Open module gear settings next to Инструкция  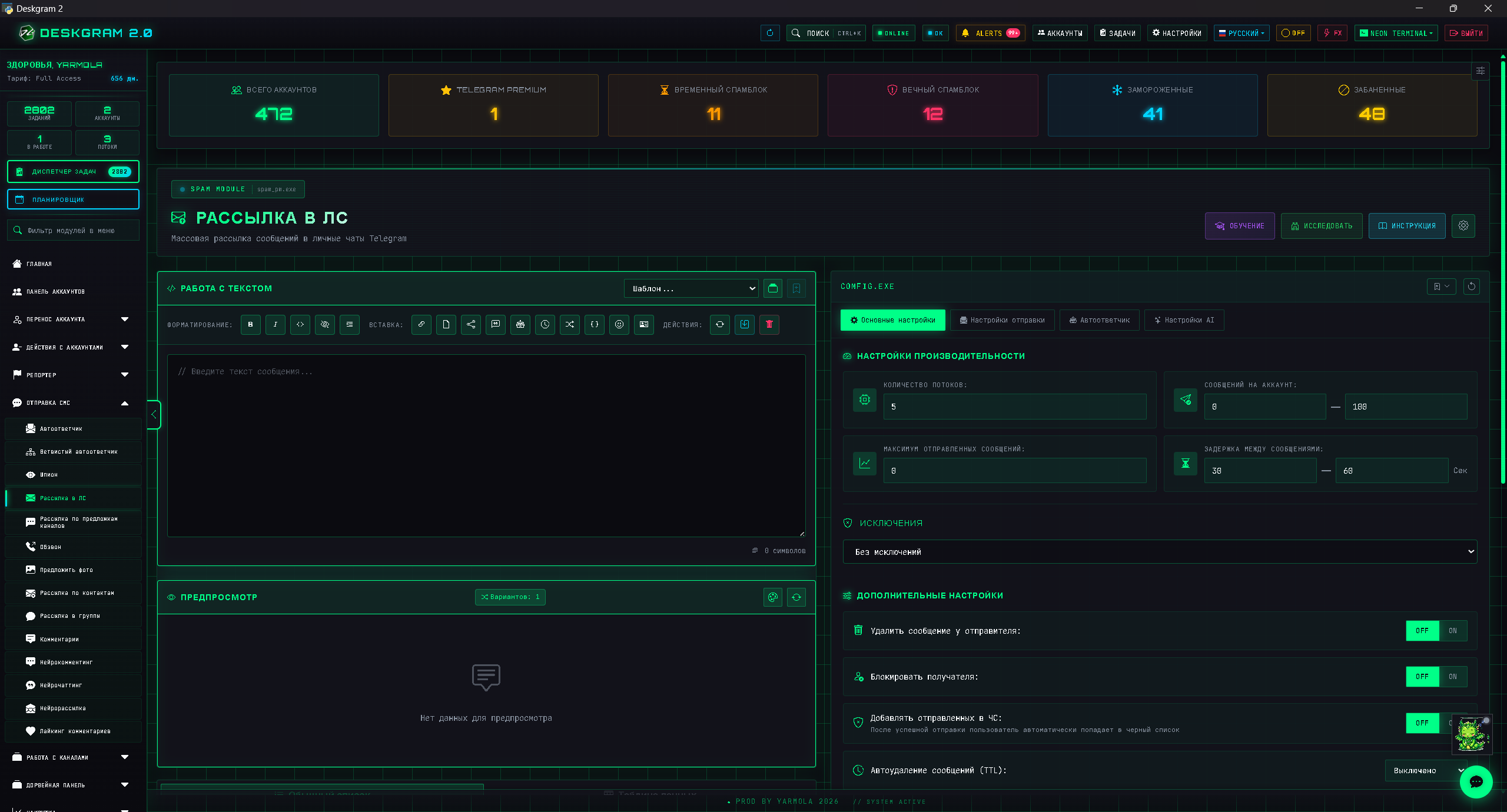(1463, 226)
